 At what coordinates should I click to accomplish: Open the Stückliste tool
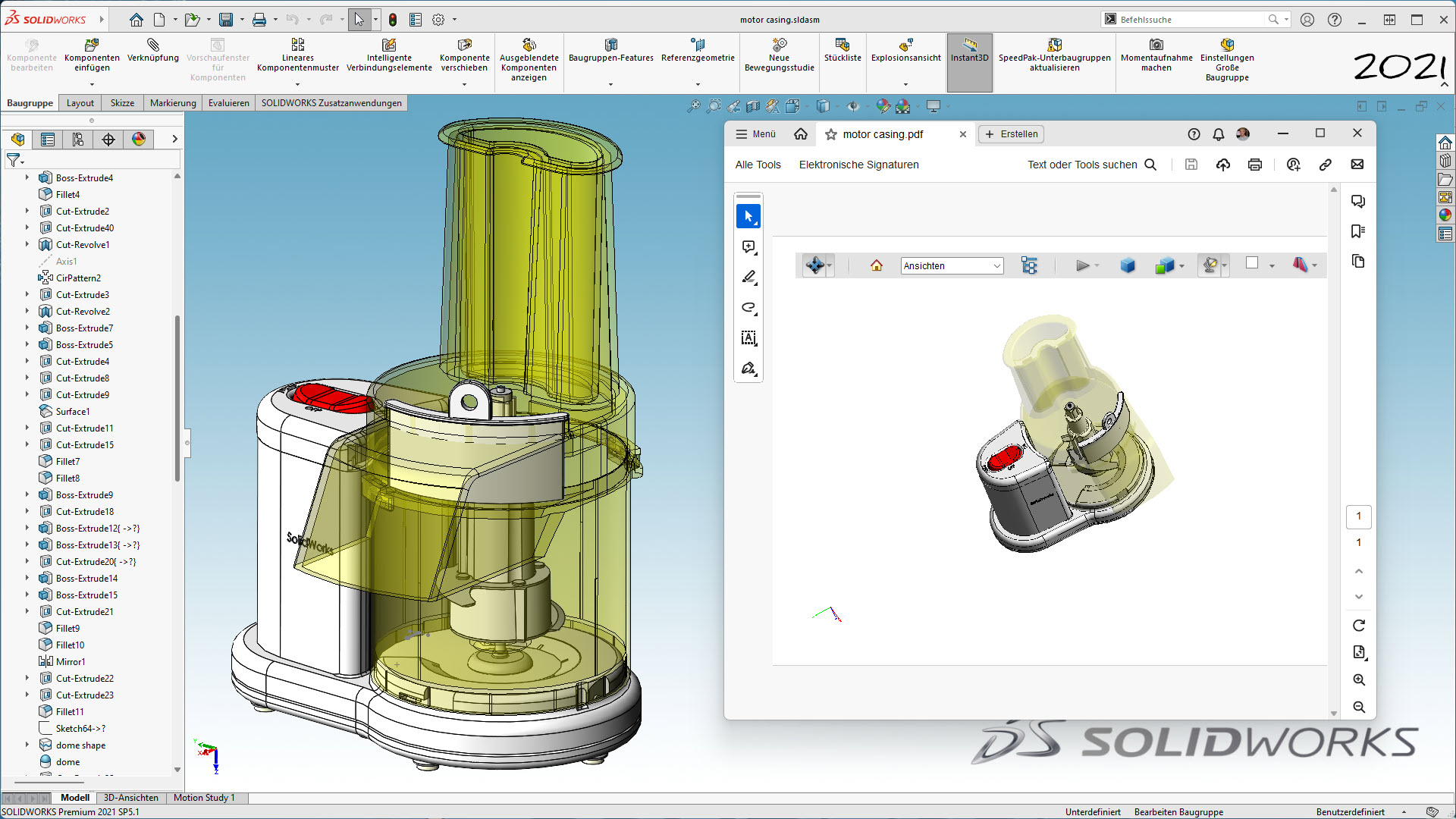pos(843,51)
